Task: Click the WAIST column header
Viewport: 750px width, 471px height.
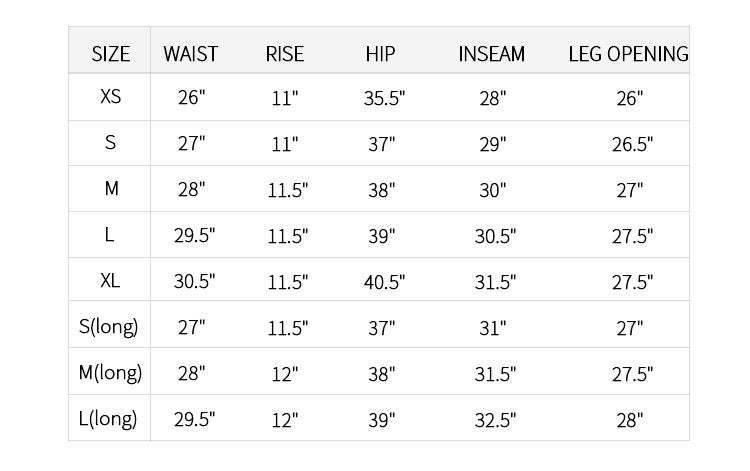Action: pyautogui.click(x=190, y=54)
